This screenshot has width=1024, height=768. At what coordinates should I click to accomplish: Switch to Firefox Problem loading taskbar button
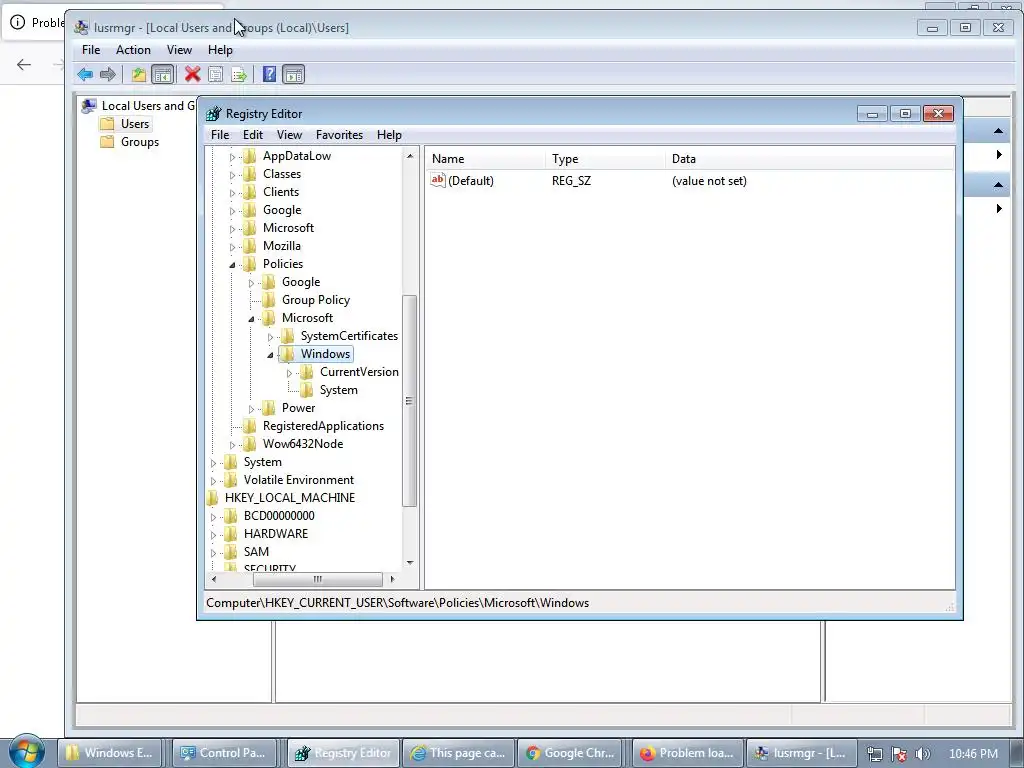[687, 753]
